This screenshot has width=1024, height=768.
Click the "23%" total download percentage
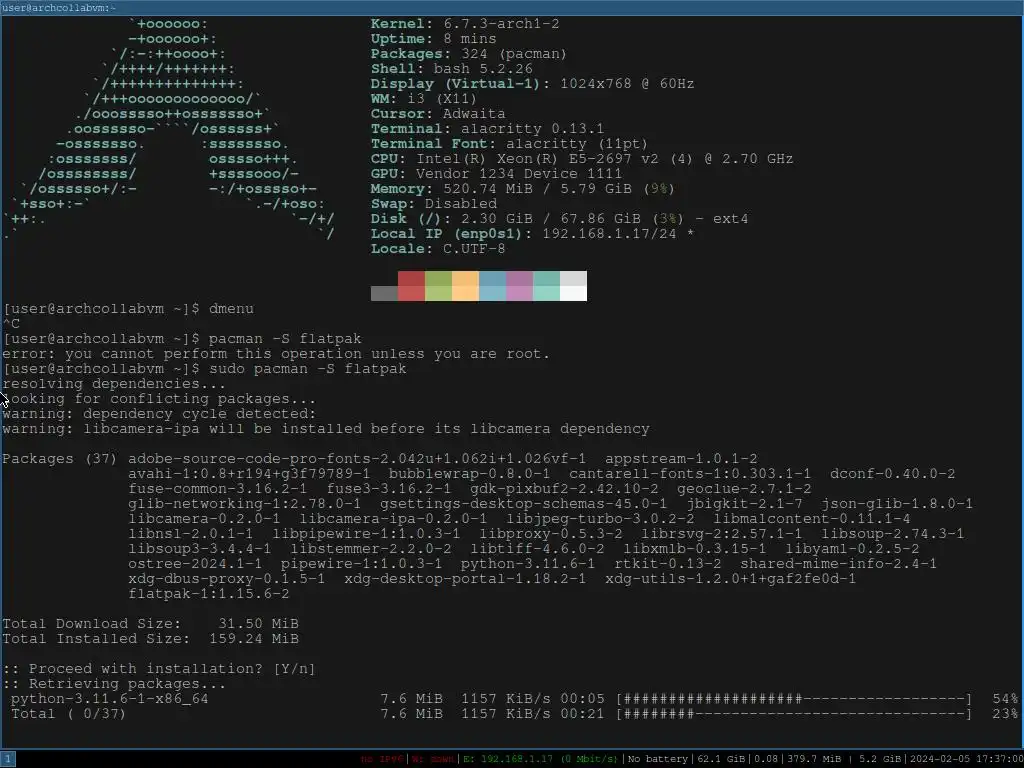click(x=1005, y=714)
